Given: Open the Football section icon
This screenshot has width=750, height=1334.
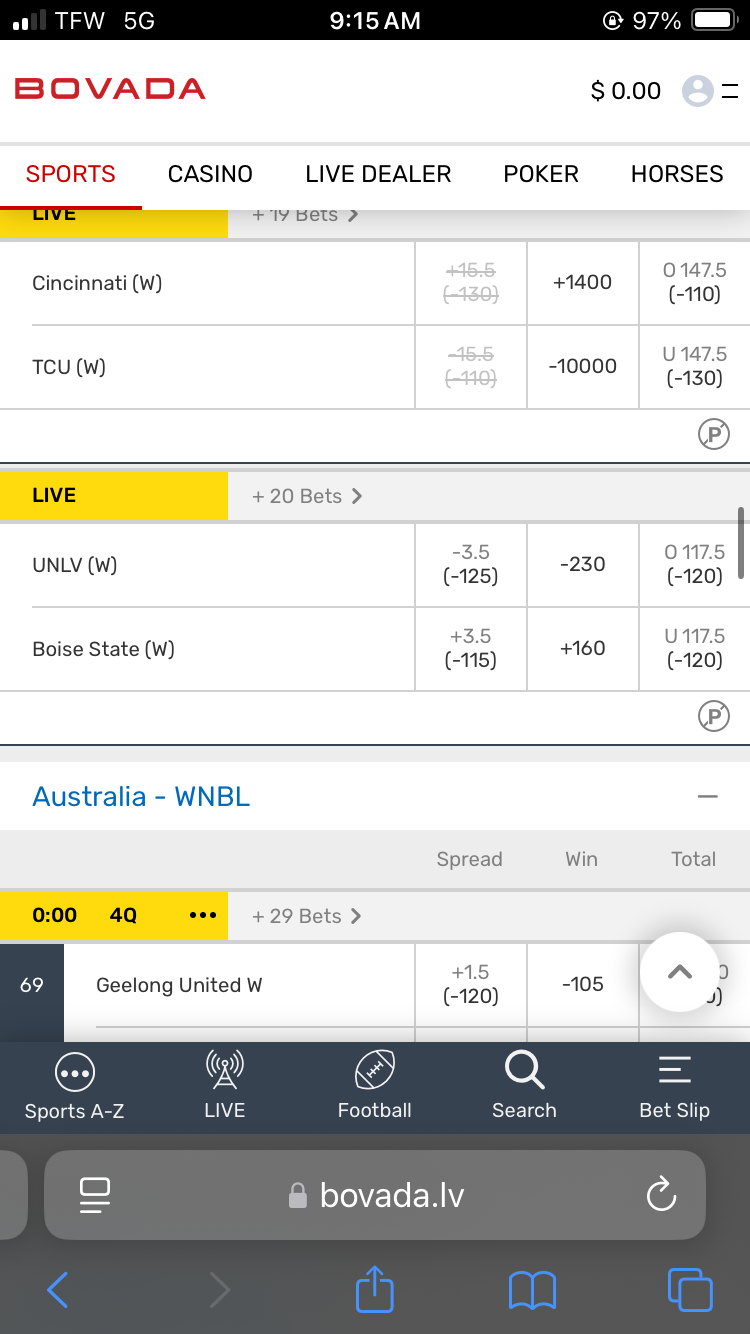Looking at the screenshot, I should pos(375,1073).
